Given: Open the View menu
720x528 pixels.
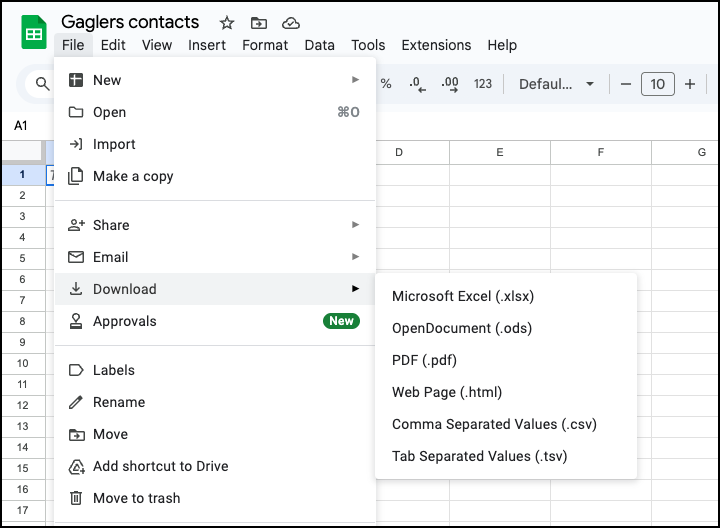Looking at the screenshot, I should click(x=157, y=45).
